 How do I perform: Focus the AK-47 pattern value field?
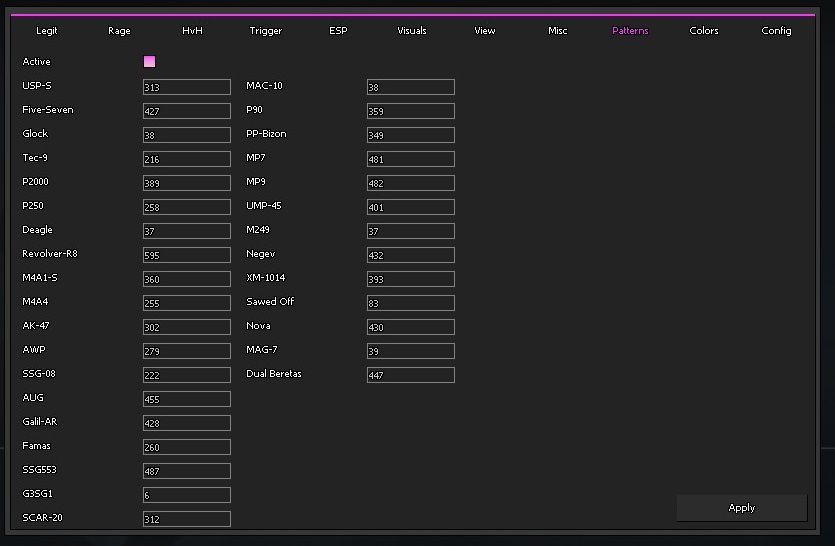coord(187,327)
